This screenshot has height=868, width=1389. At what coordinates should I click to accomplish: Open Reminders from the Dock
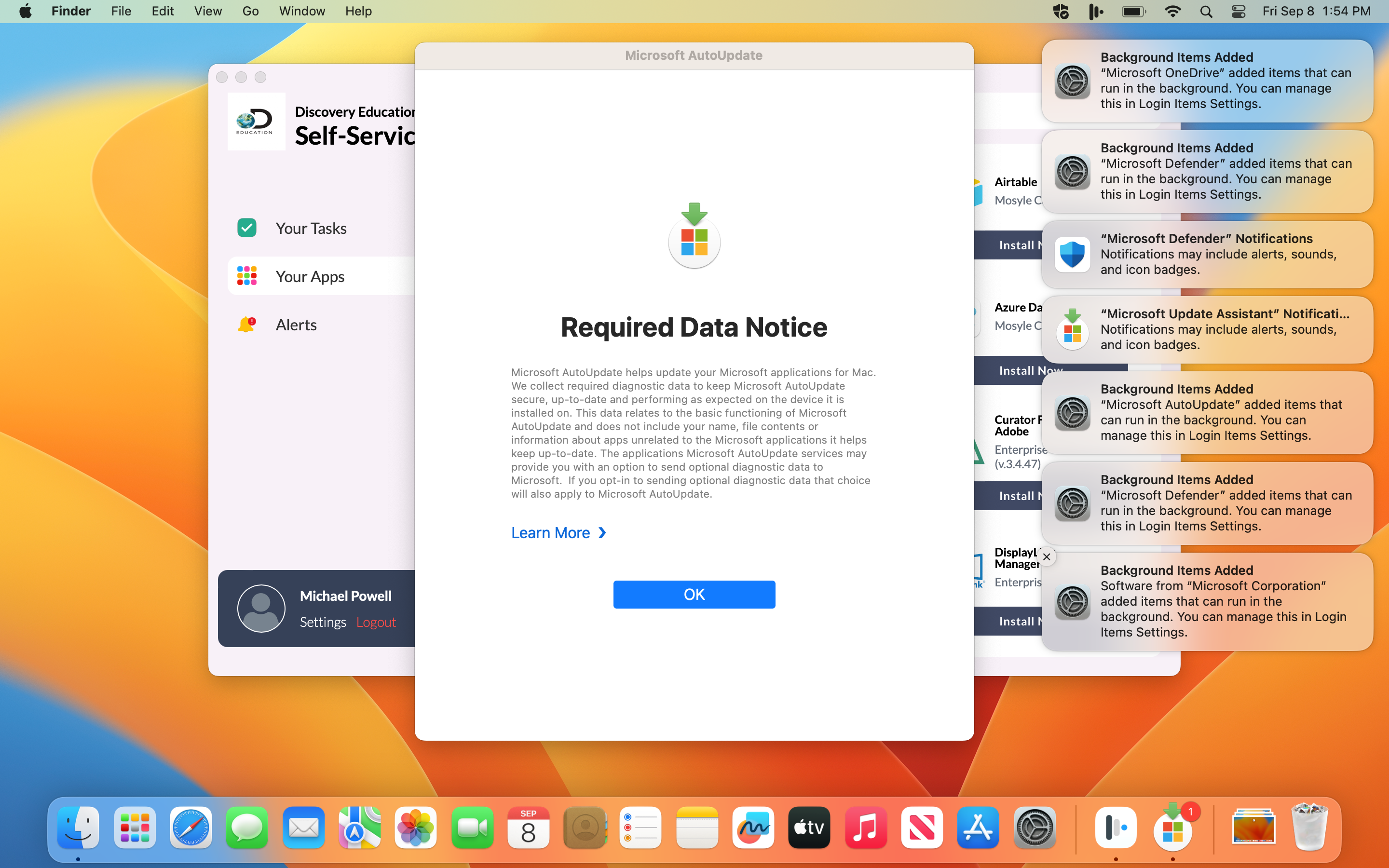click(x=640, y=827)
